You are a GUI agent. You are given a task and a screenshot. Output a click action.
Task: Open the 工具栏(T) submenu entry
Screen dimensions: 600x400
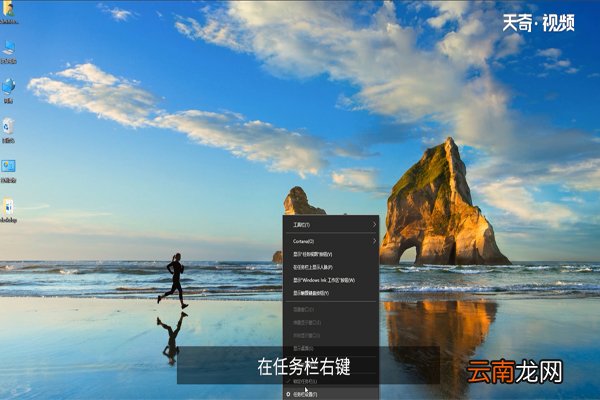point(331,225)
